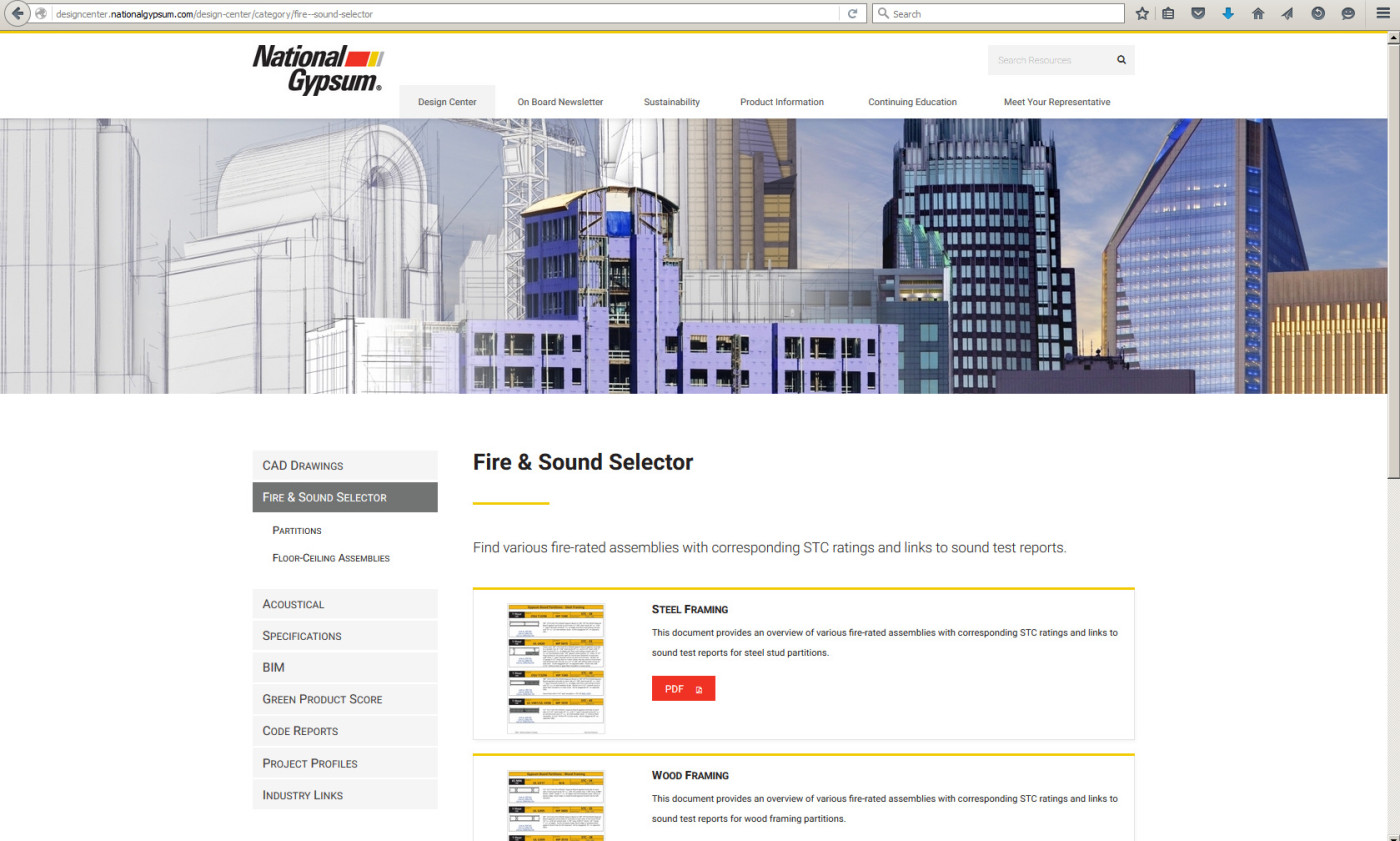Save the page to Pocket
This screenshot has width=1400, height=841.
1198,13
